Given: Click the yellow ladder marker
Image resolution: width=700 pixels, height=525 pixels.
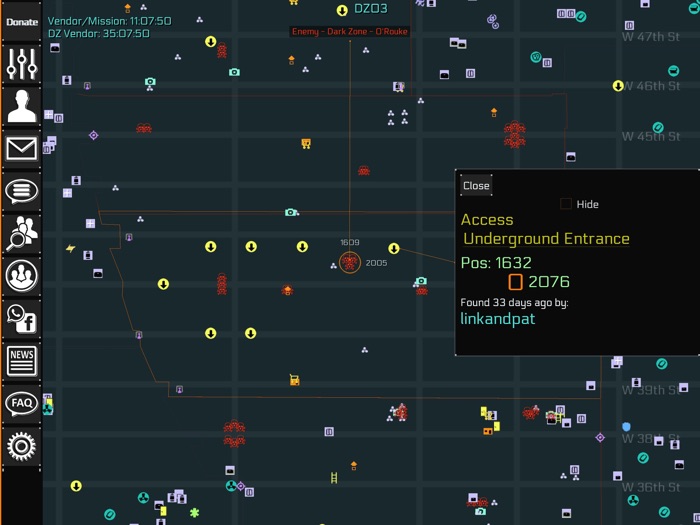Looking at the screenshot, I should pyautogui.click(x=334, y=478).
